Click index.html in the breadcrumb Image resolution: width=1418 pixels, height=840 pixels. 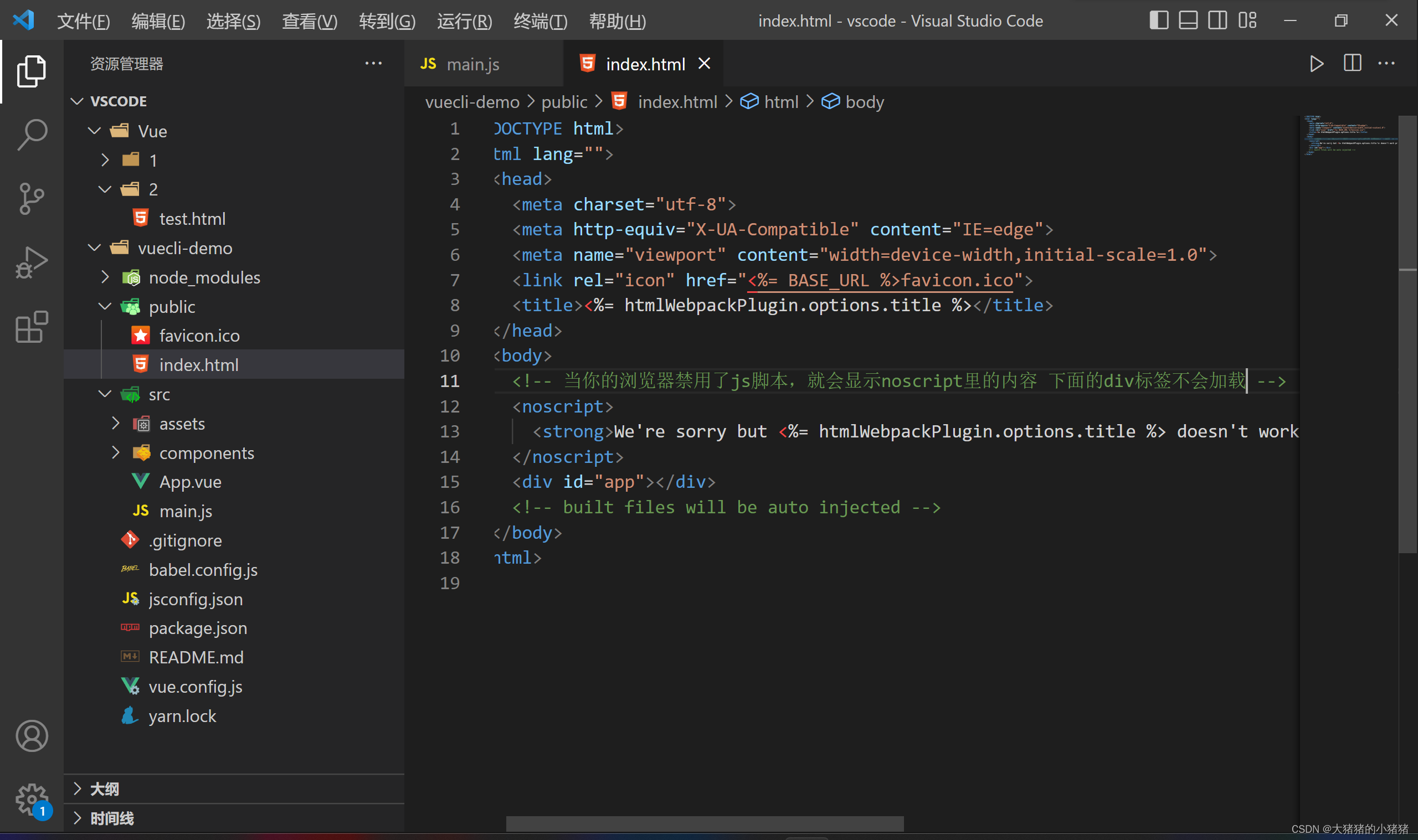(x=664, y=102)
